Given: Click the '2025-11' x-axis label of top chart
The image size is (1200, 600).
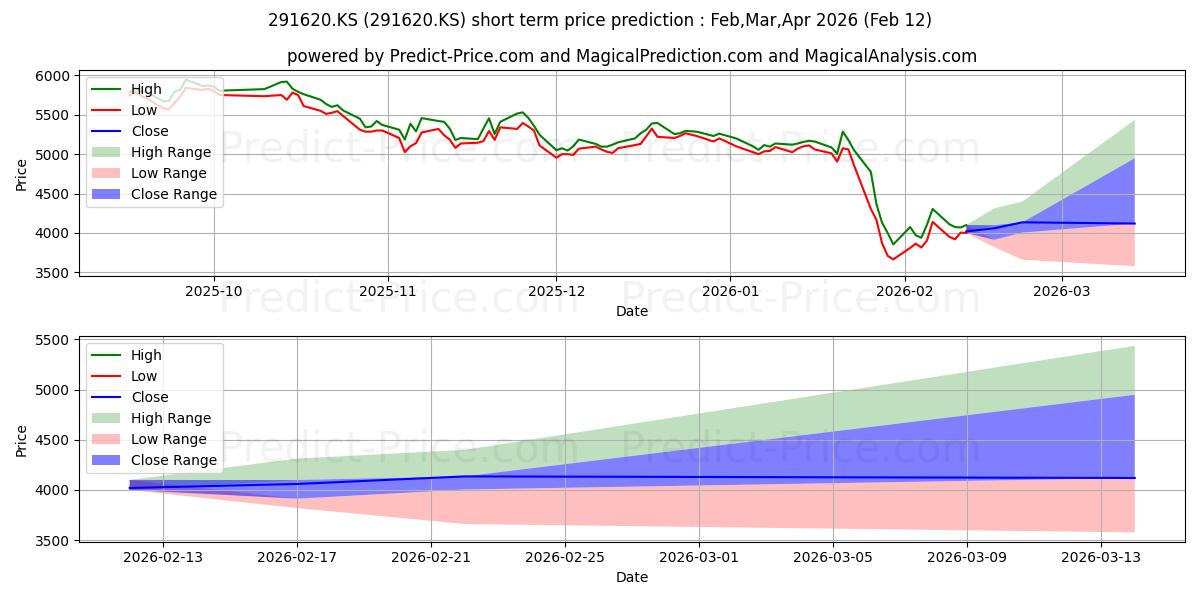Looking at the screenshot, I should [388, 291].
